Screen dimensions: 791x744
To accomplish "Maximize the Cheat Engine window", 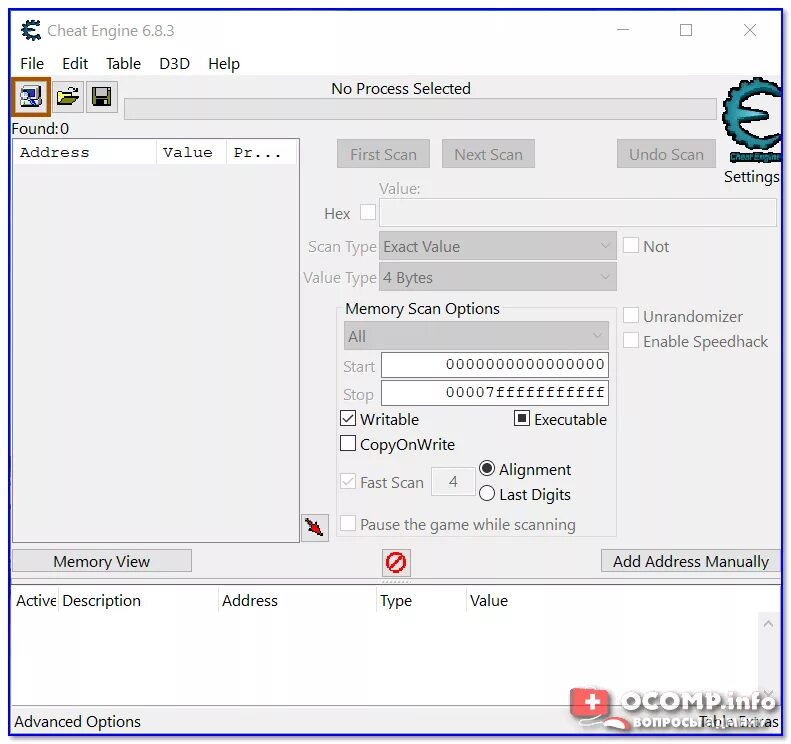I will click(686, 30).
